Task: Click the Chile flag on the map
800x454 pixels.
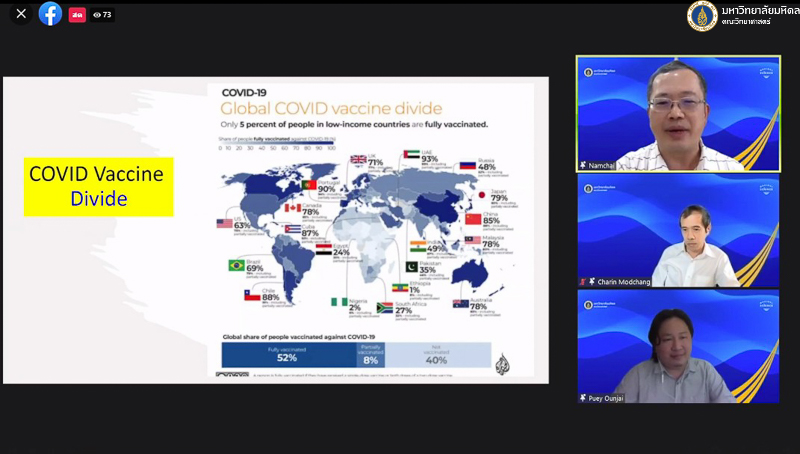Action: 253,296
